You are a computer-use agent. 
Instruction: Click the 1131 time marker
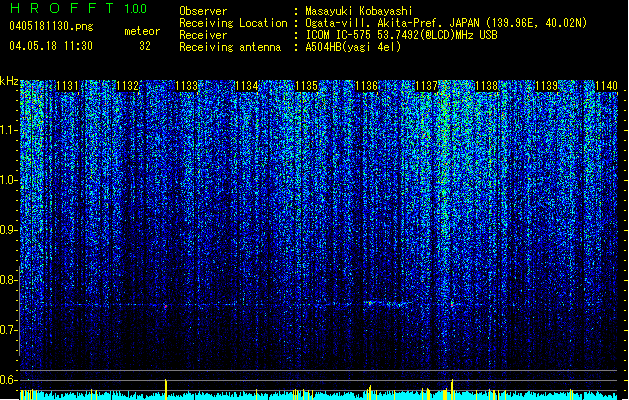pyautogui.click(x=67, y=85)
